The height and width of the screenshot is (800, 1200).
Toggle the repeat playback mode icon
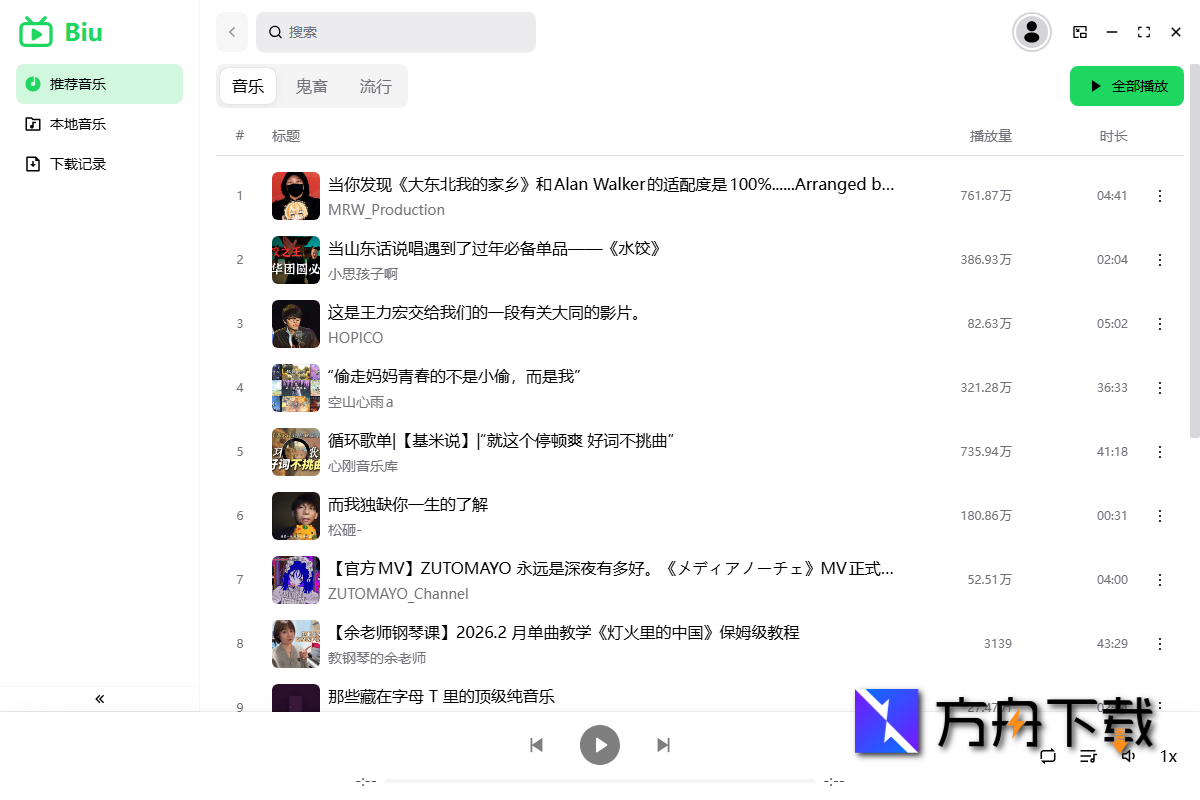(1048, 757)
